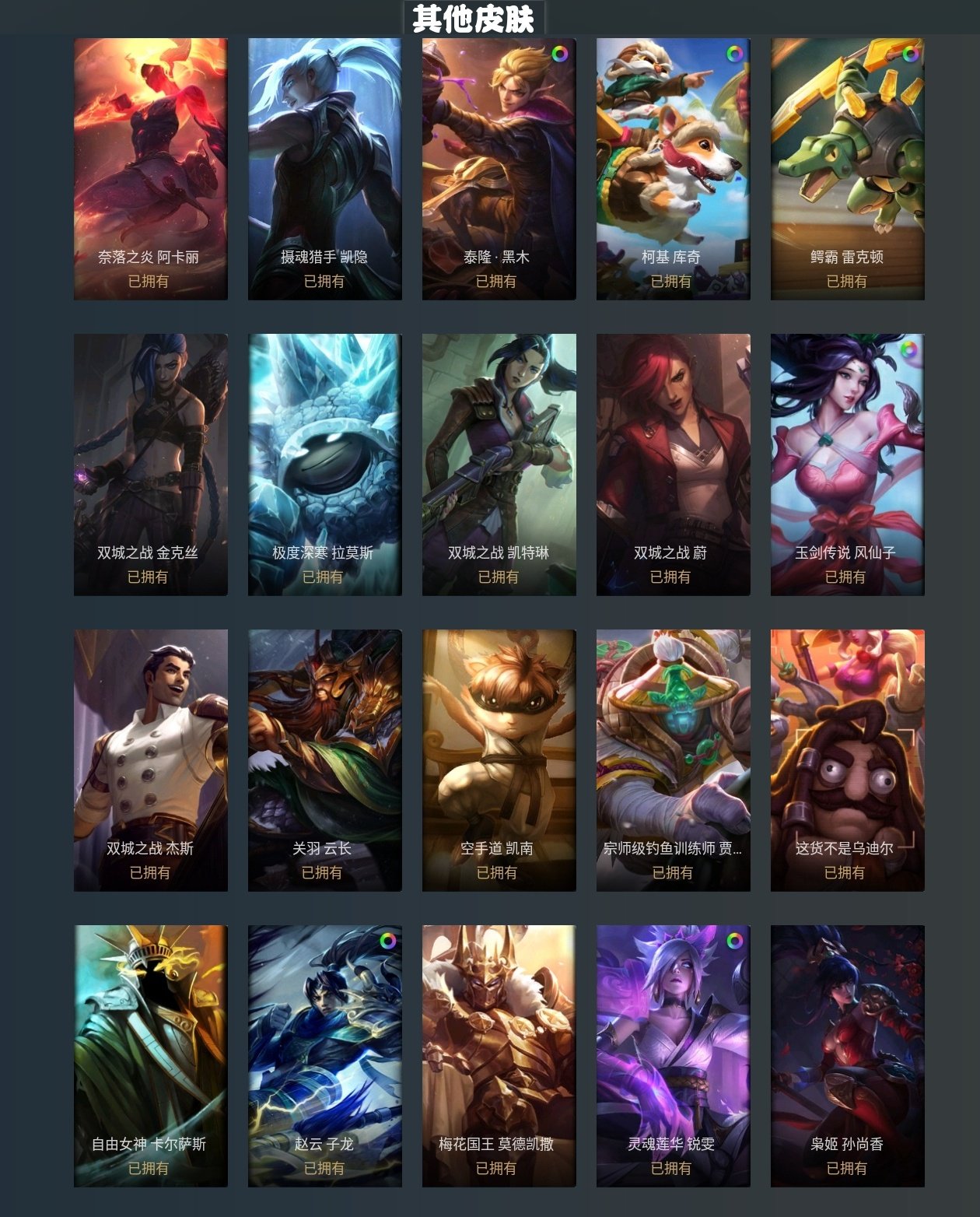Click the chroma icon on 泰隆·黑木 card
This screenshot has height=1217, width=980.
pyautogui.click(x=559, y=54)
